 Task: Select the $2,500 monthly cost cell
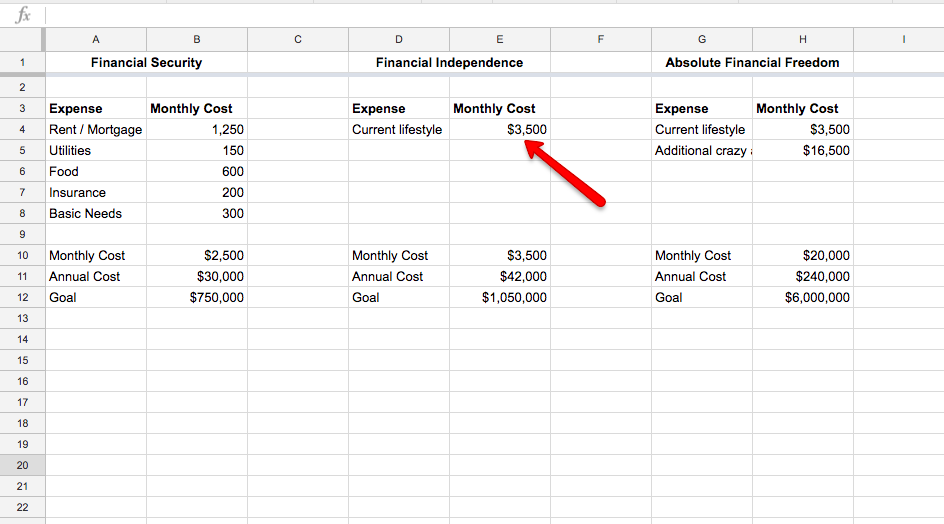coord(197,255)
